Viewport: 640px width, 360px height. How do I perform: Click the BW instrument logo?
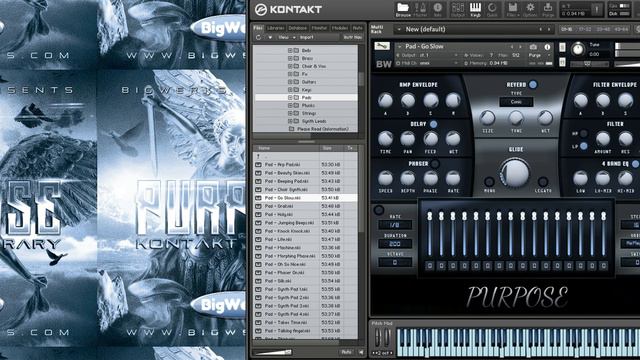383,64
